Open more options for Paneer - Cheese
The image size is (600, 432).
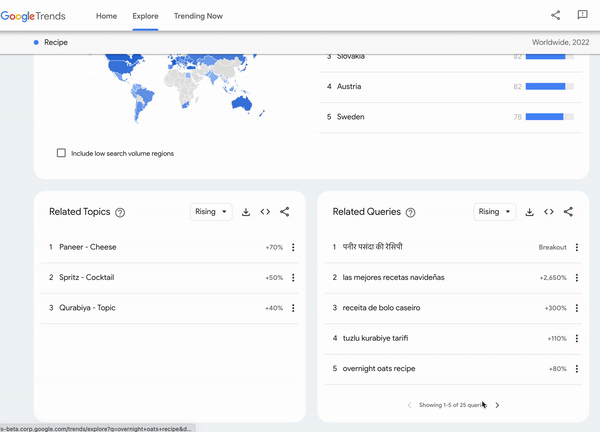(x=293, y=247)
